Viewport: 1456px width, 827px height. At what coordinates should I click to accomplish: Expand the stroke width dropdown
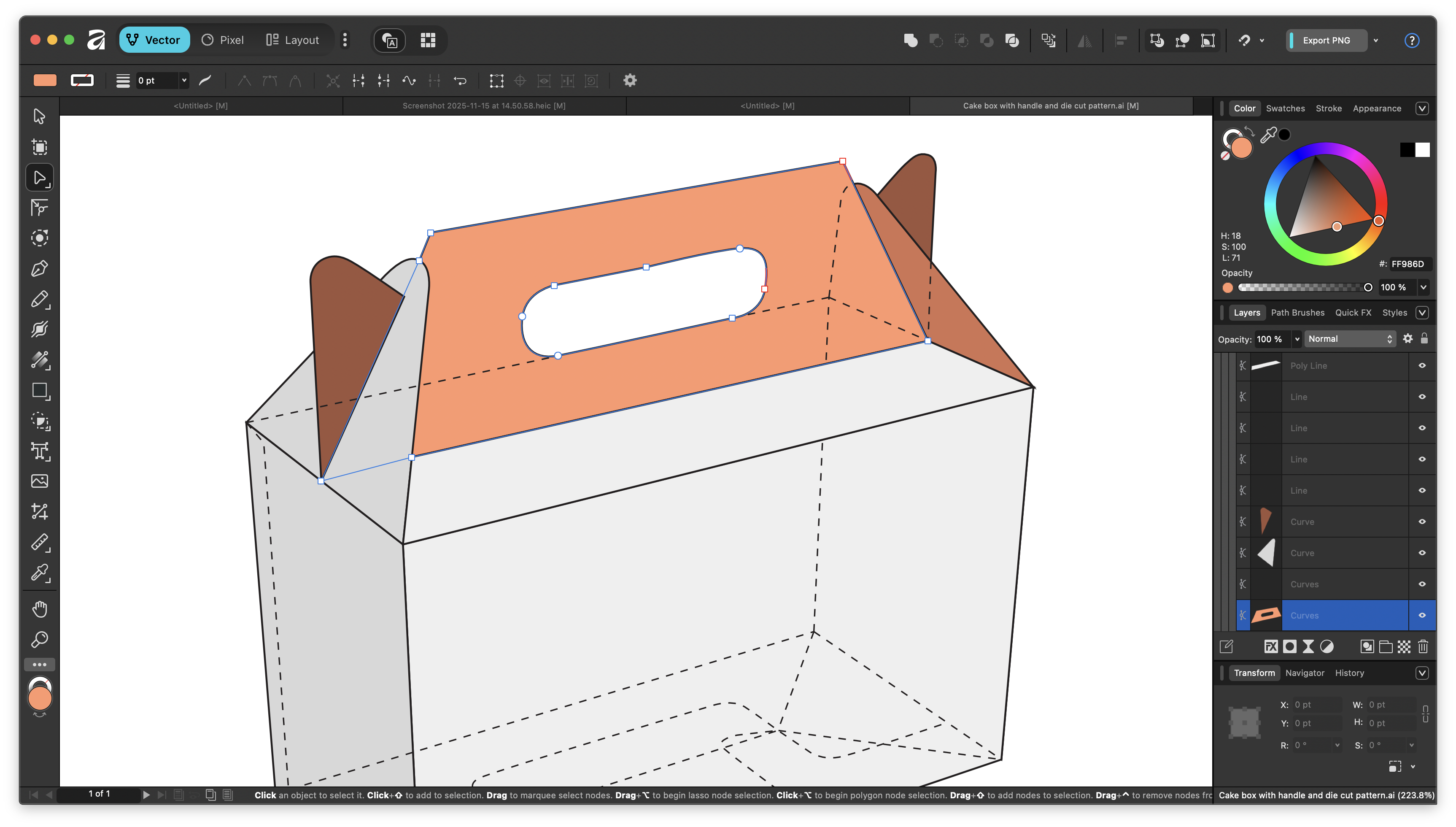click(184, 81)
